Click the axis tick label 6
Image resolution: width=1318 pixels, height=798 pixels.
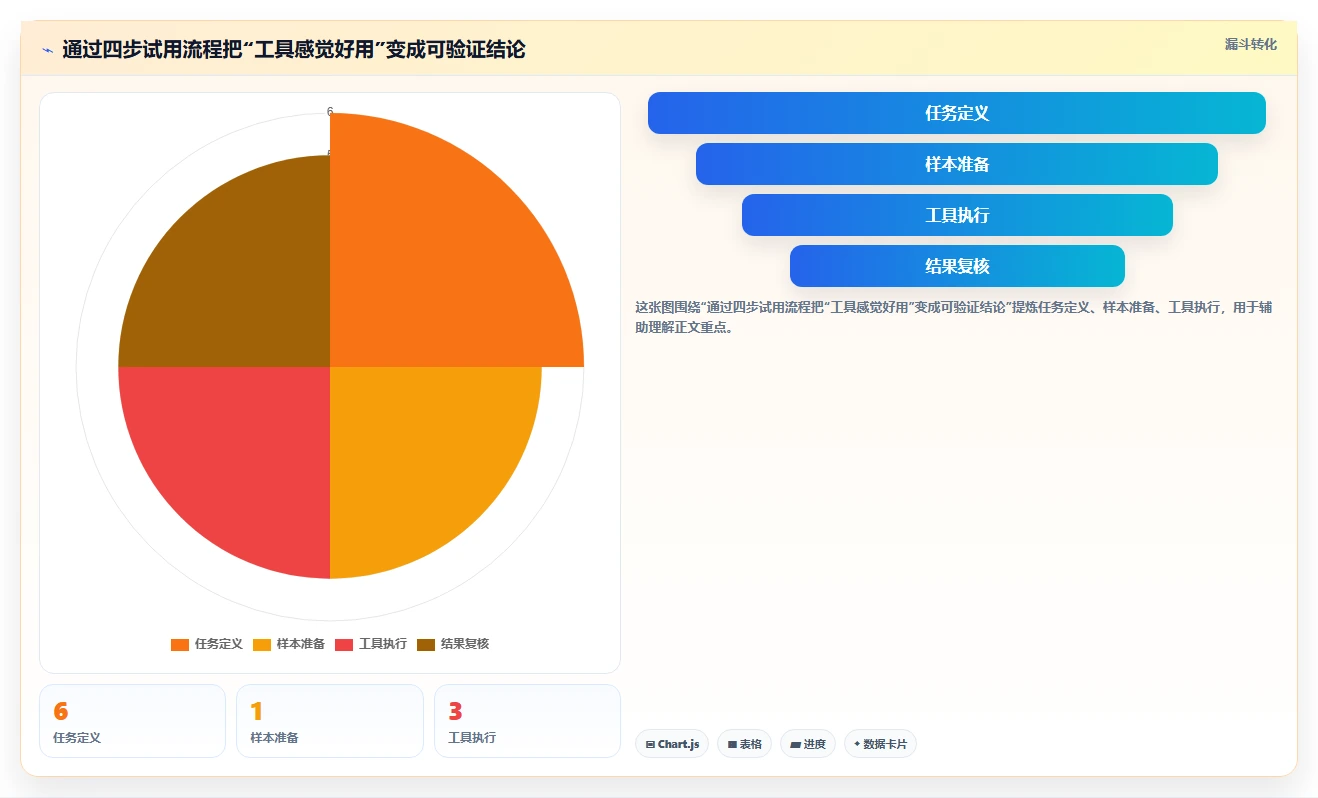[330, 112]
